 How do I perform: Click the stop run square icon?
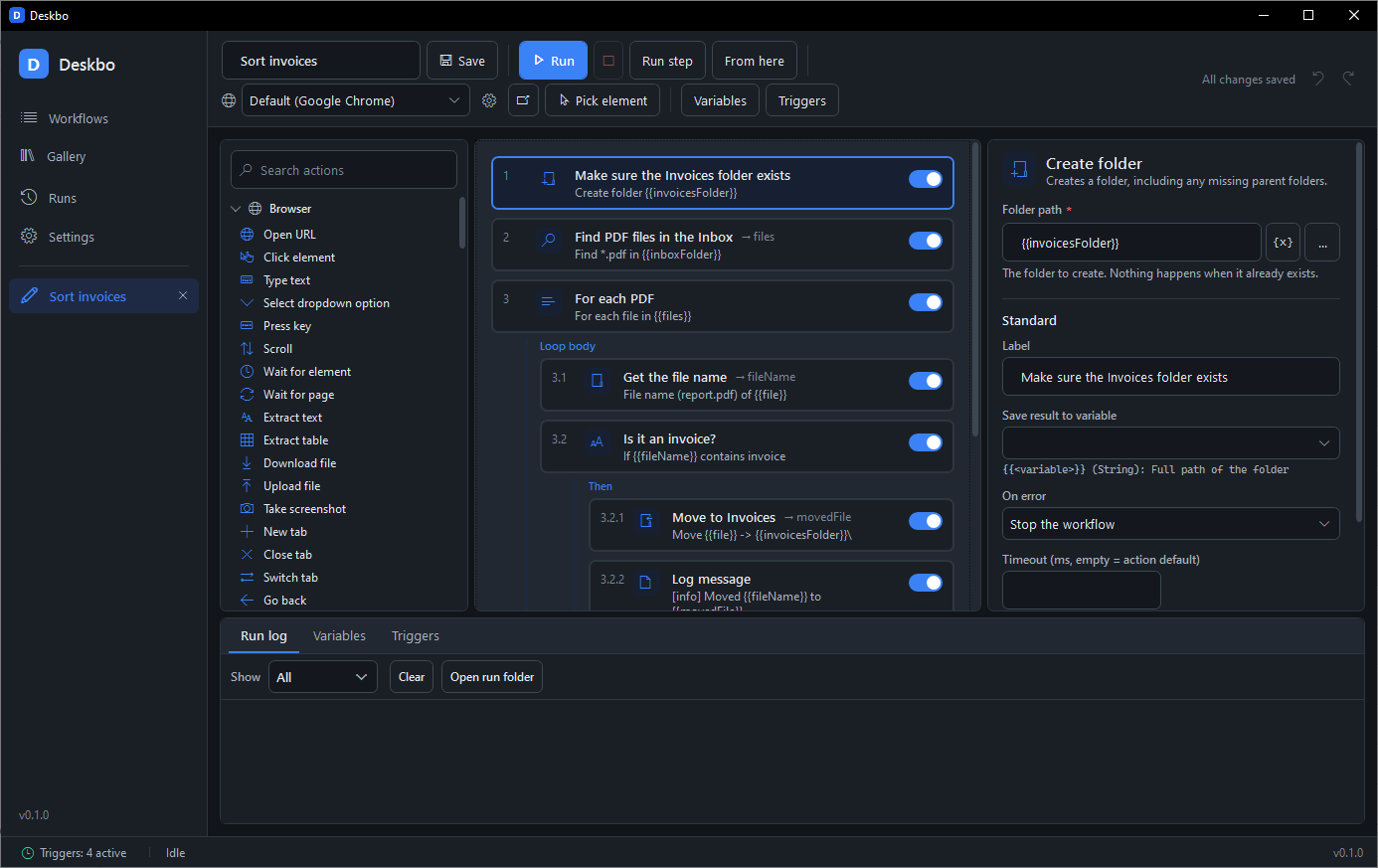608,61
